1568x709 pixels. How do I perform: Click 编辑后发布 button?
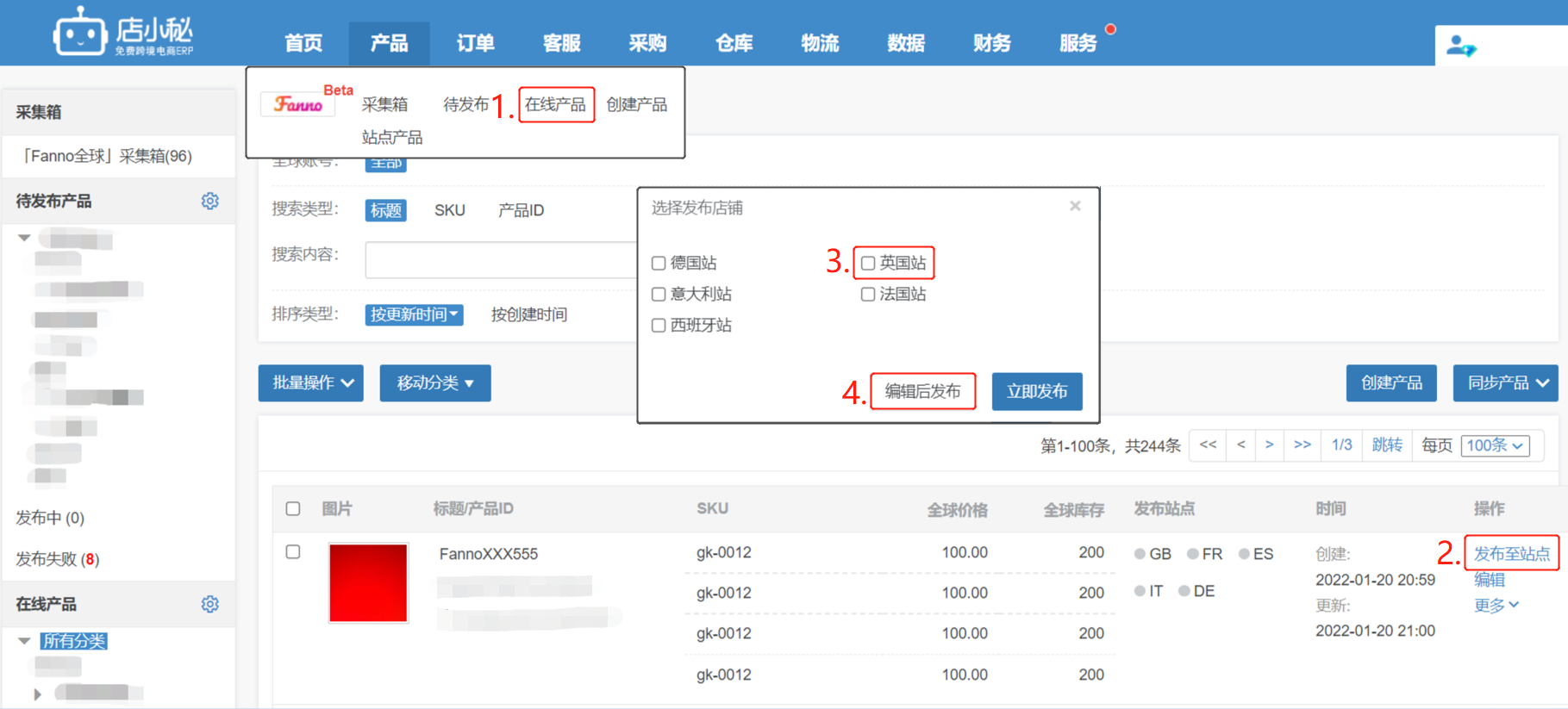[923, 391]
